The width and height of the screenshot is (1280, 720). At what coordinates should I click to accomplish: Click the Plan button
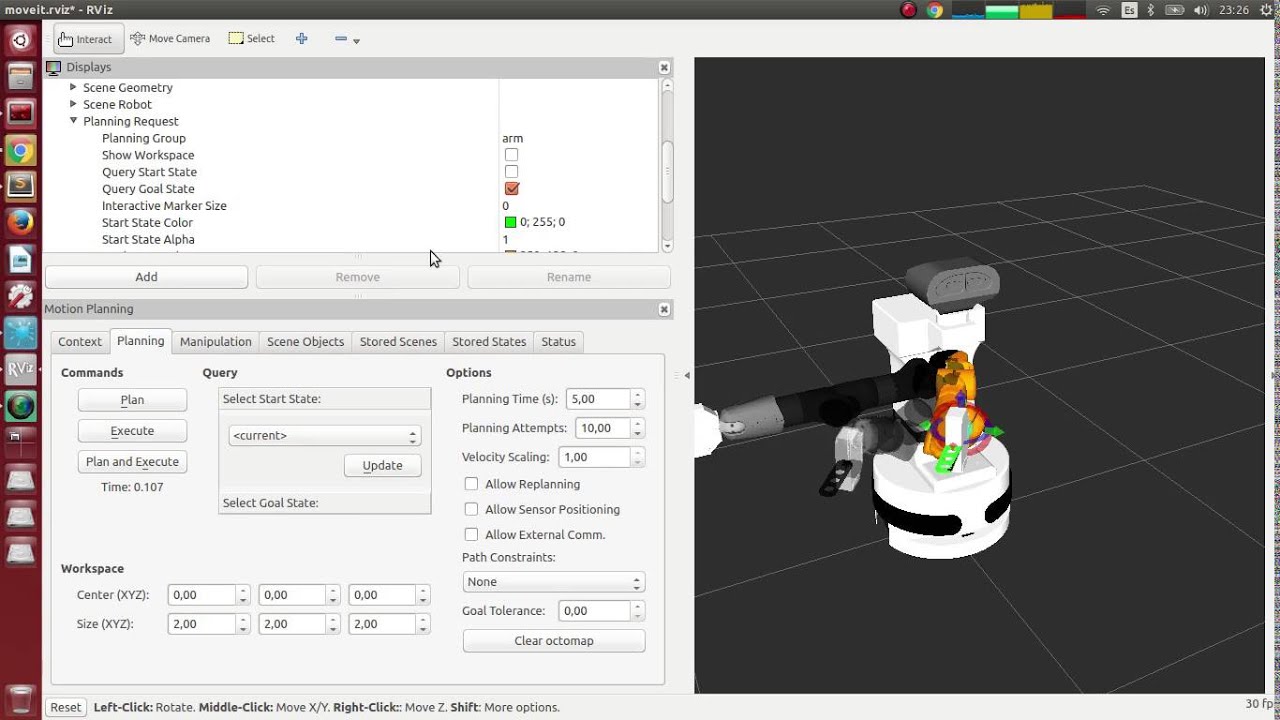[x=132, y=400]
